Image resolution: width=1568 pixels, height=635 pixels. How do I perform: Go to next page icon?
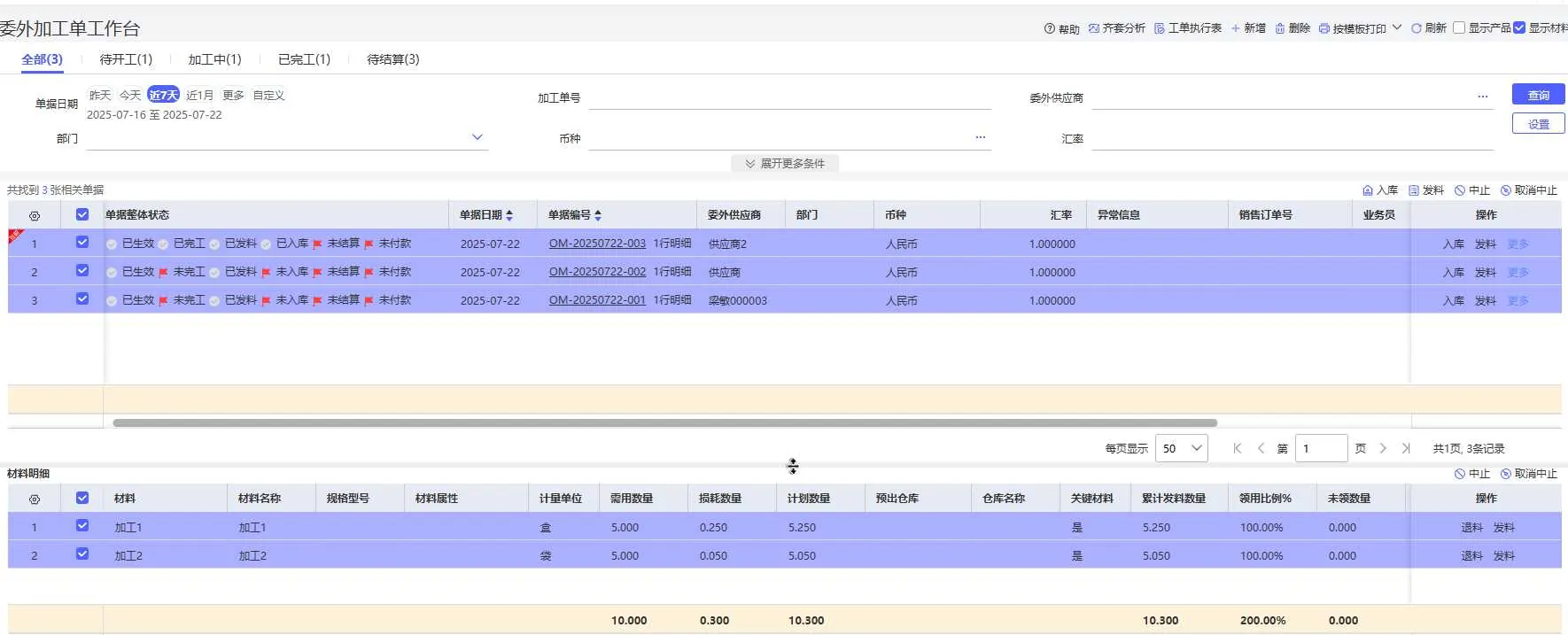pyautogui.click(x=1383, y=448)
